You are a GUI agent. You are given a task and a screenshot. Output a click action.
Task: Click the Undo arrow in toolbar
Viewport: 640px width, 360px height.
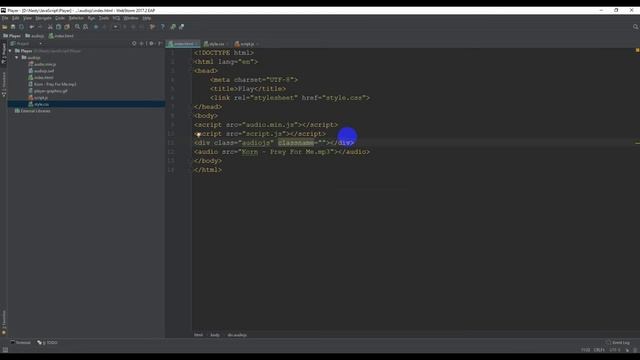point(31,27)
